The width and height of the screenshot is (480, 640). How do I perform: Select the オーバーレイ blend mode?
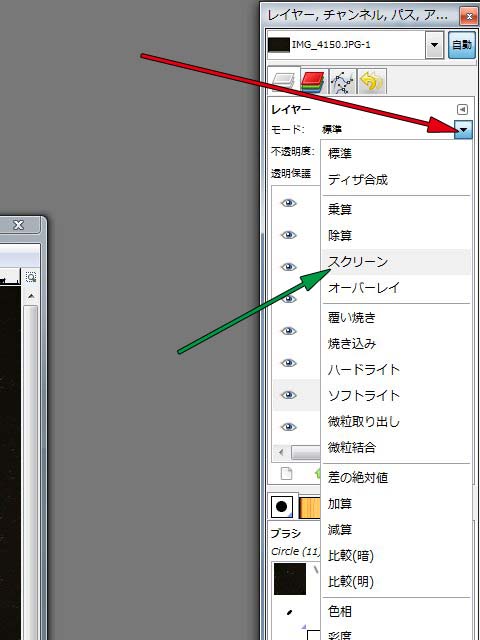(x=396, y=288)
